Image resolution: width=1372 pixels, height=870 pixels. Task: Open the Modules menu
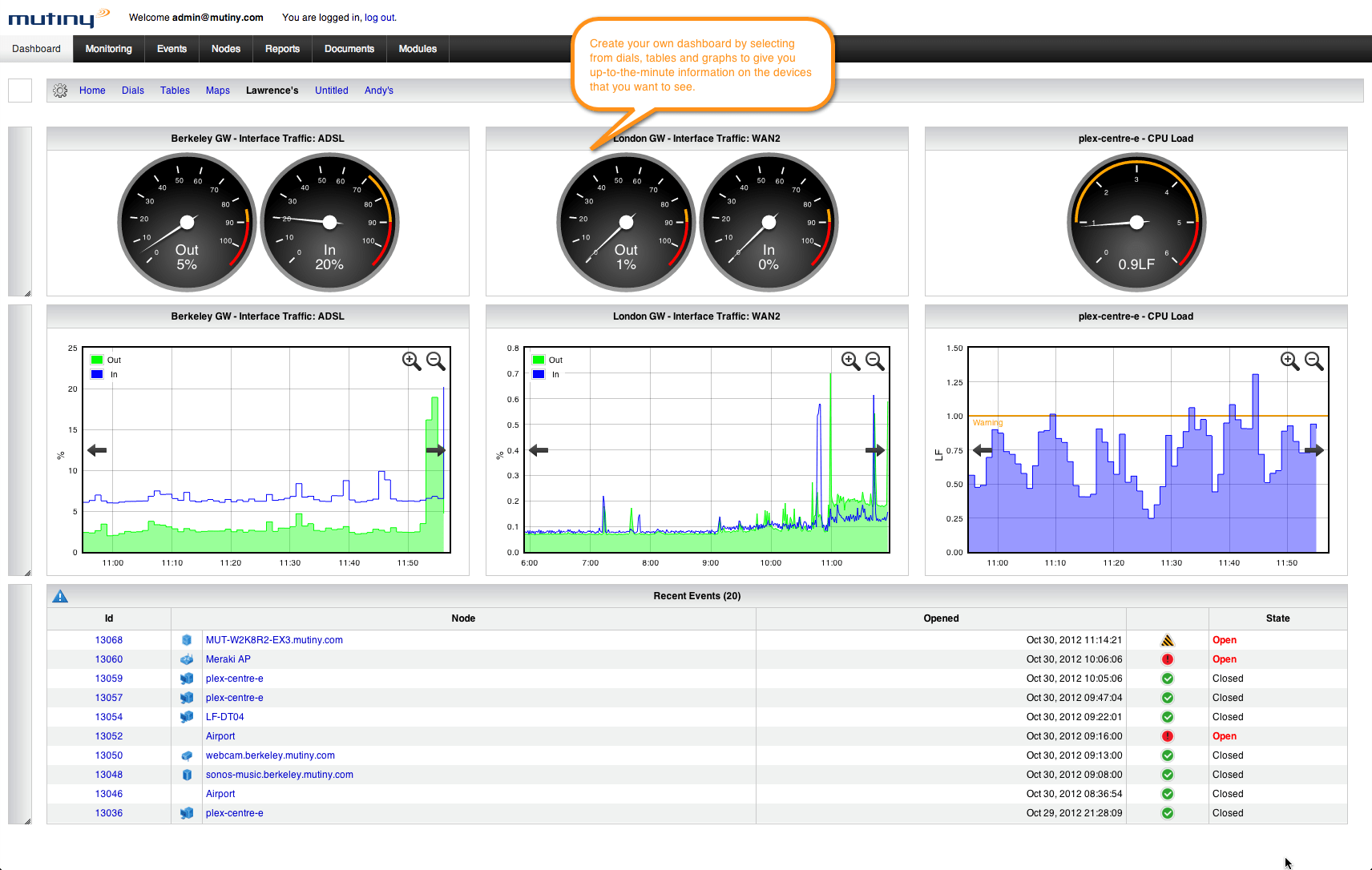(x=418, y=49)
